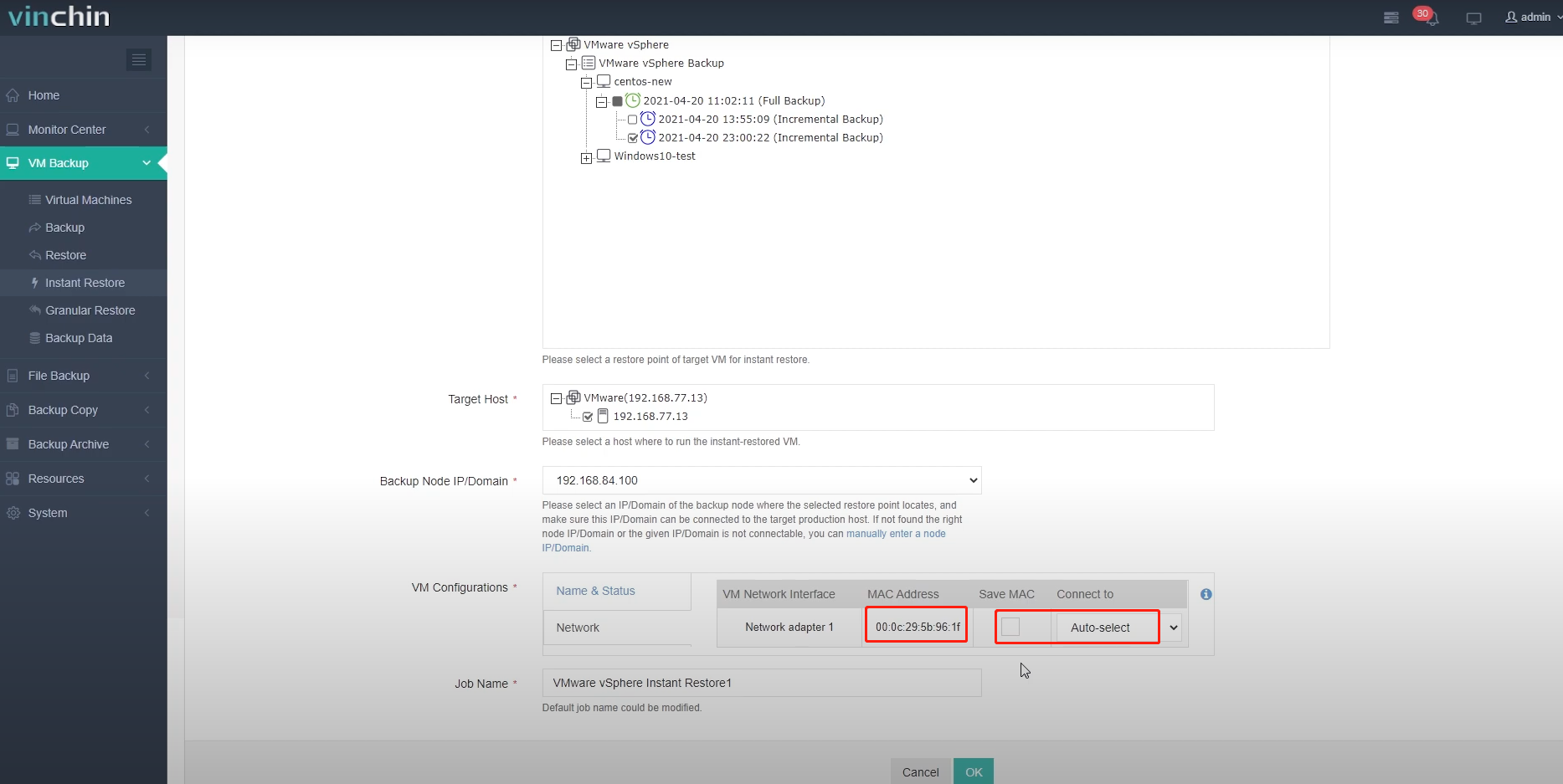Image resolution: width=1563 pixels, height=784 pixels.
Task: Collapse centos-new VM node
Action: click(x=586, y=83)
